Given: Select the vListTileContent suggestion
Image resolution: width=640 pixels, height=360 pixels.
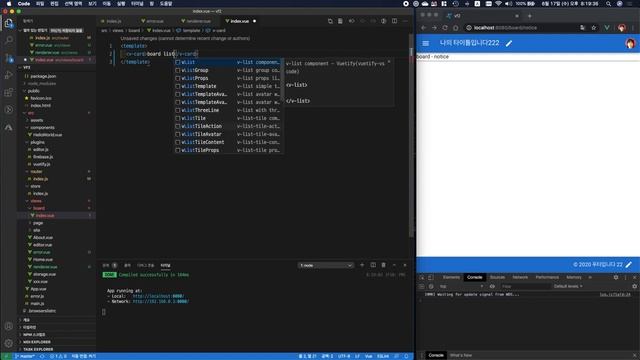Looking at the screenshot, I should pyautogui.click(x=227, y=142).
